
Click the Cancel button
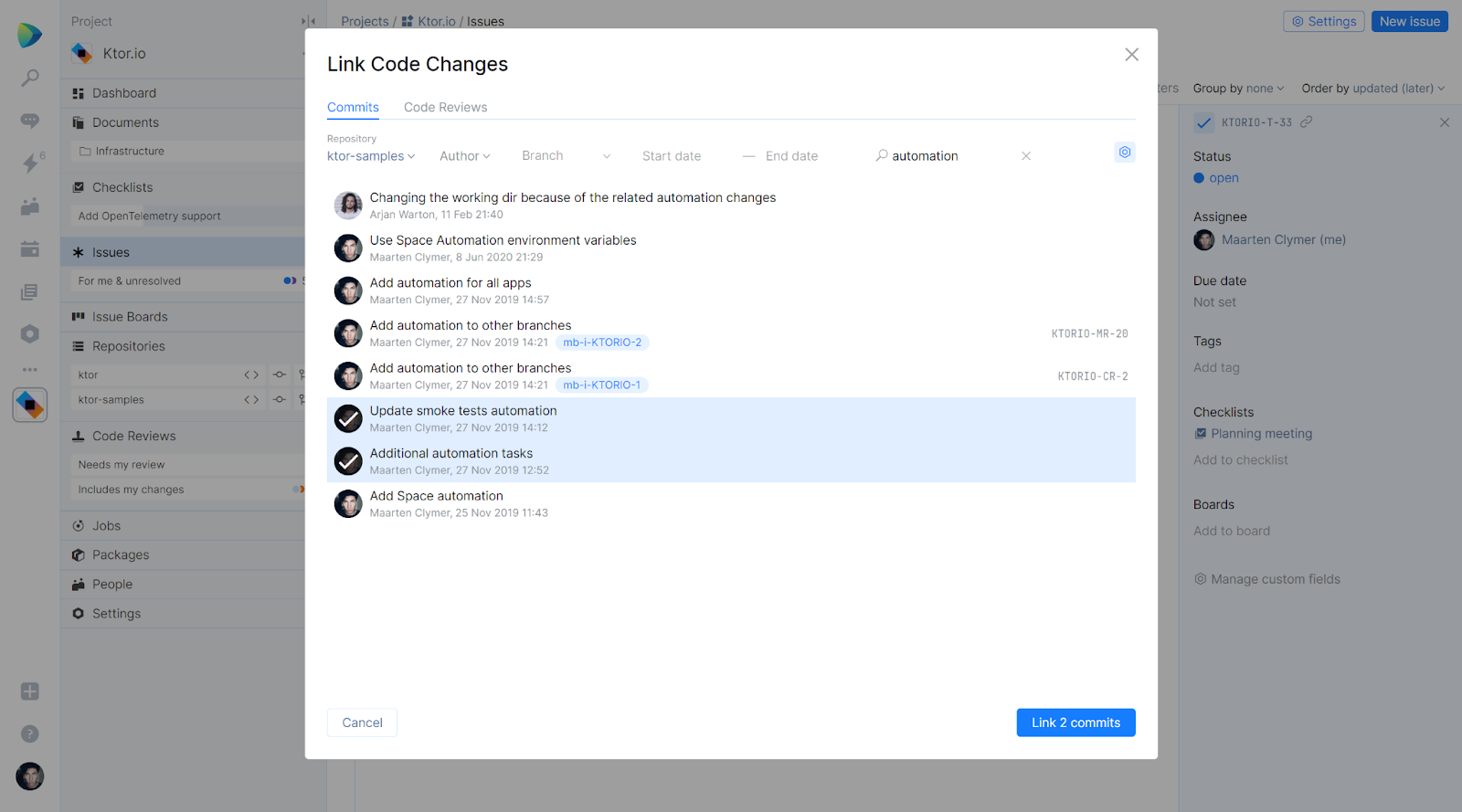click(x=362, y=722)
